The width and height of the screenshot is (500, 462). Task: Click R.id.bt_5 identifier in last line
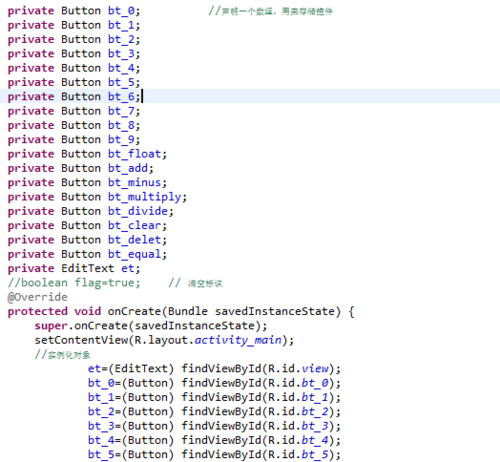click(298, 455)
